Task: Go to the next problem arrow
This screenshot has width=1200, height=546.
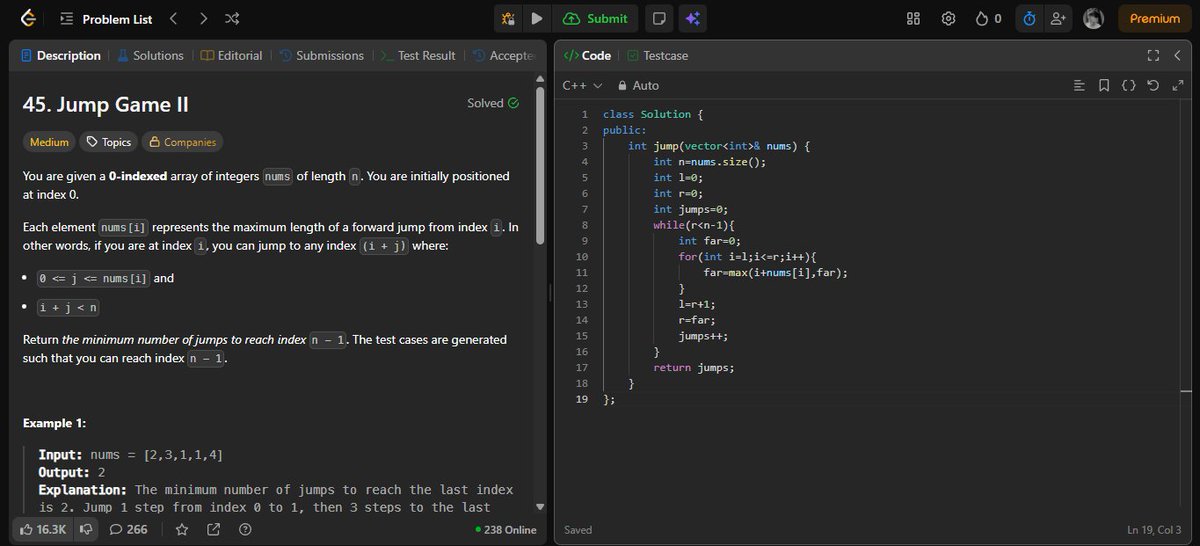Action: coord(203,18)
